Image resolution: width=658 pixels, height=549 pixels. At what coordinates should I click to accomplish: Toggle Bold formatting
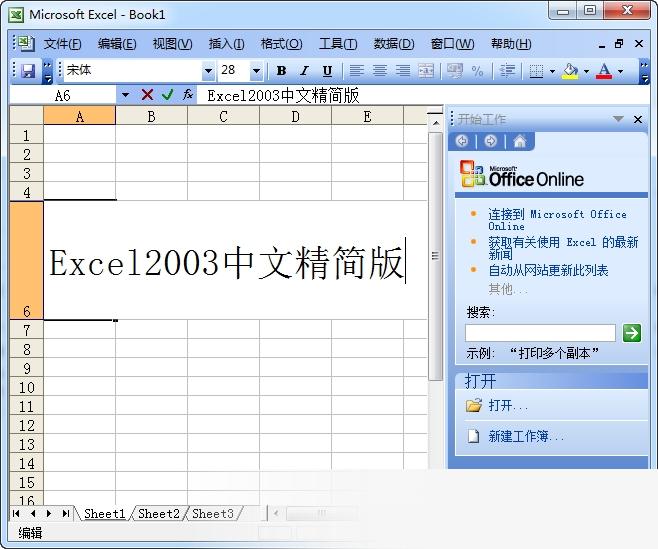(282, 71)
